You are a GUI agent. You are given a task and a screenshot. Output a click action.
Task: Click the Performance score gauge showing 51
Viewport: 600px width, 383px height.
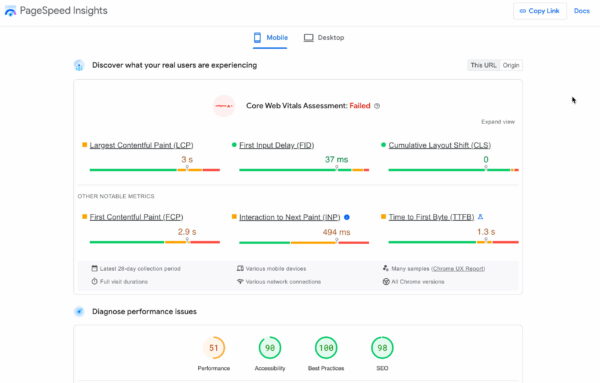pos(214,348)
